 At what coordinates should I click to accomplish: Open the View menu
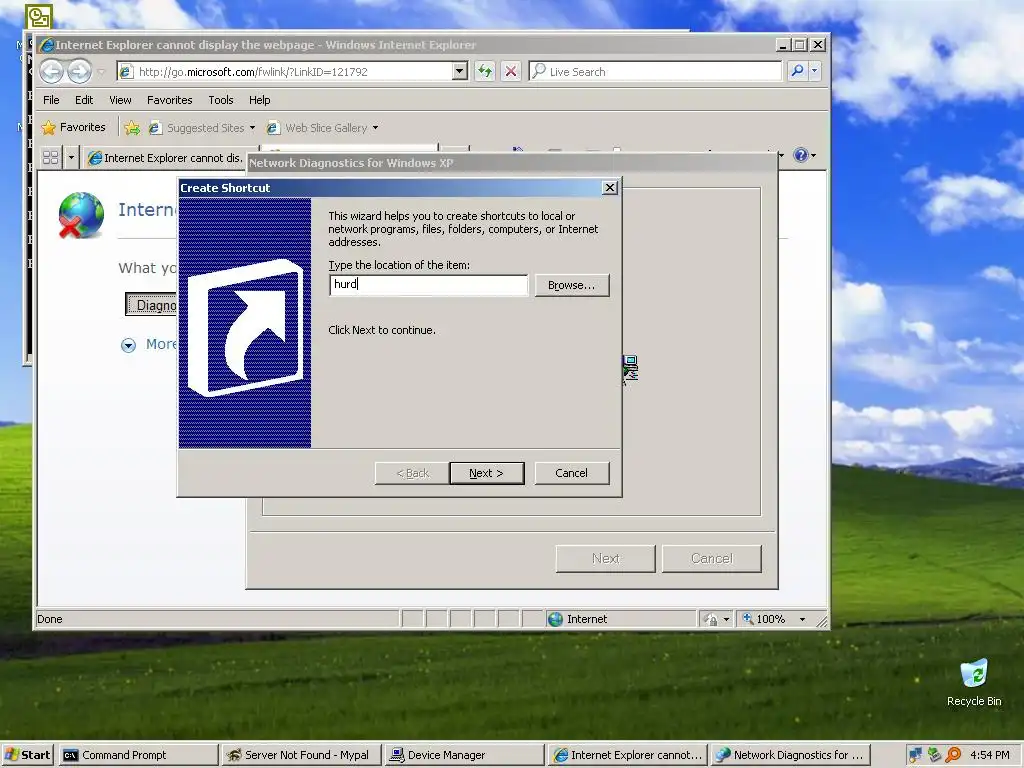coord(120,100)
